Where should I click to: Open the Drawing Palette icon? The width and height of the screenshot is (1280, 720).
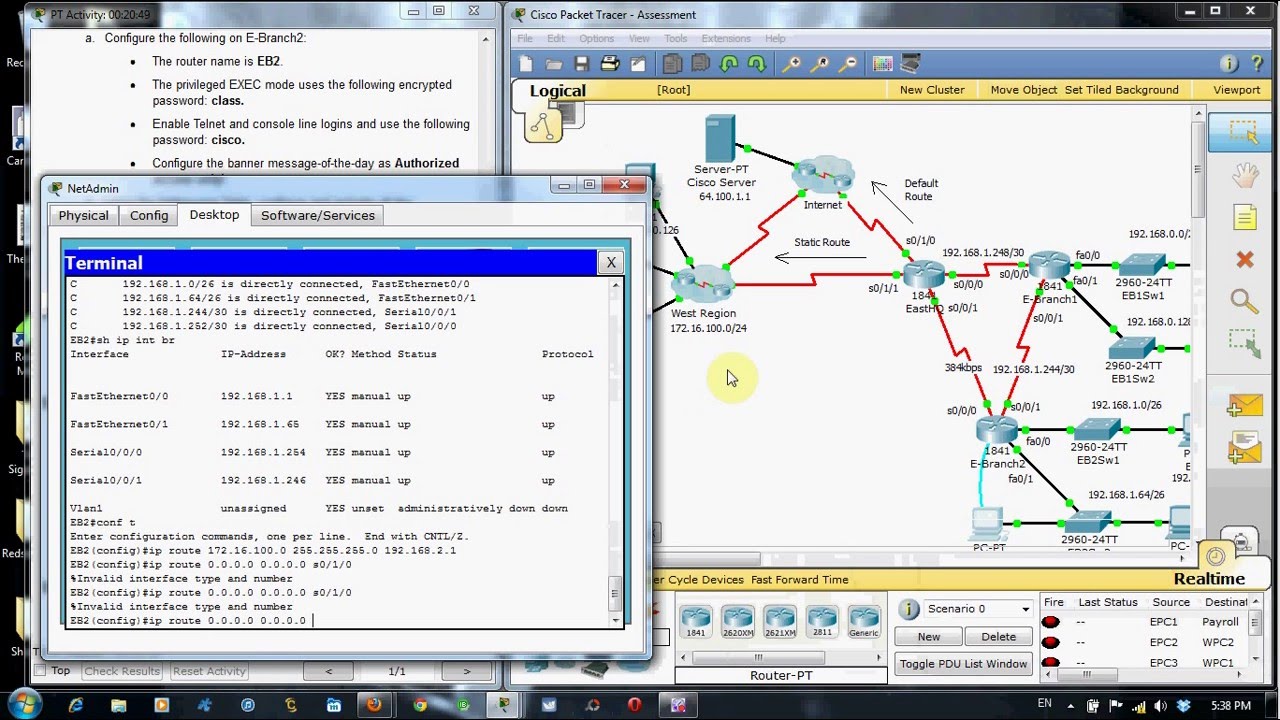[883, 64]
